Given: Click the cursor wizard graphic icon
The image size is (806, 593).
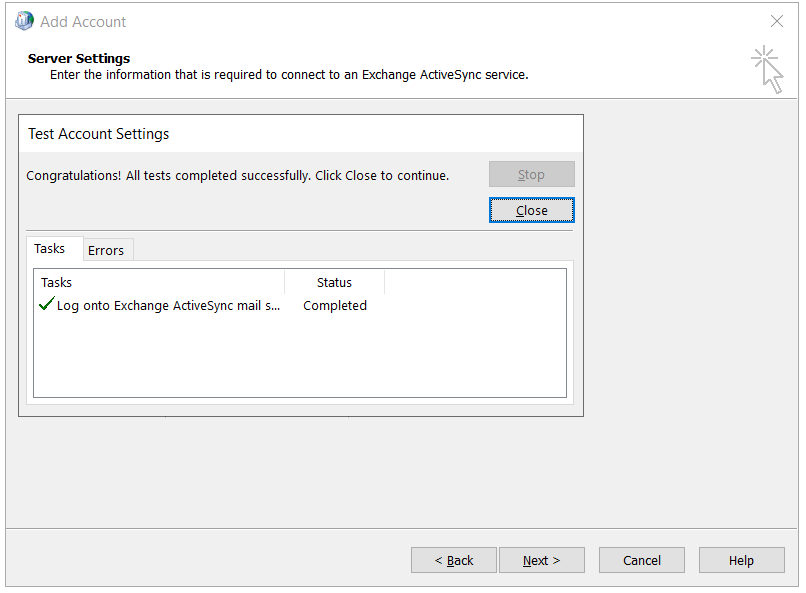Looking at the screenshot, I should pos(767,69).
